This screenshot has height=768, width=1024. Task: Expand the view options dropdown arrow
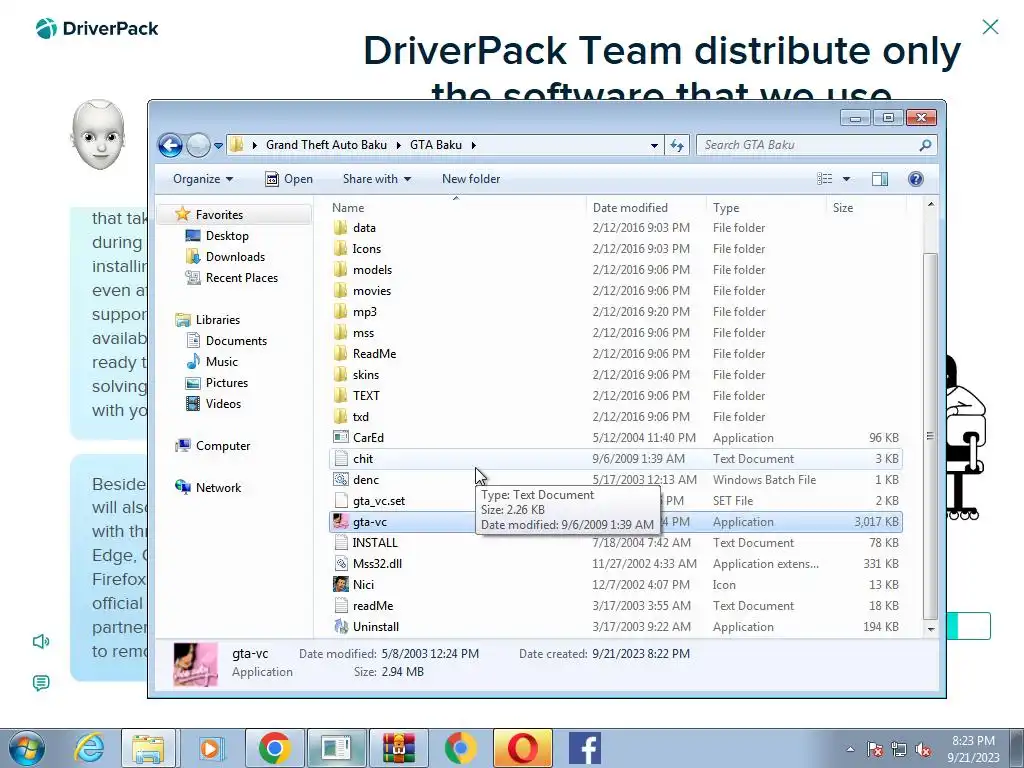[x=846, y=179]
